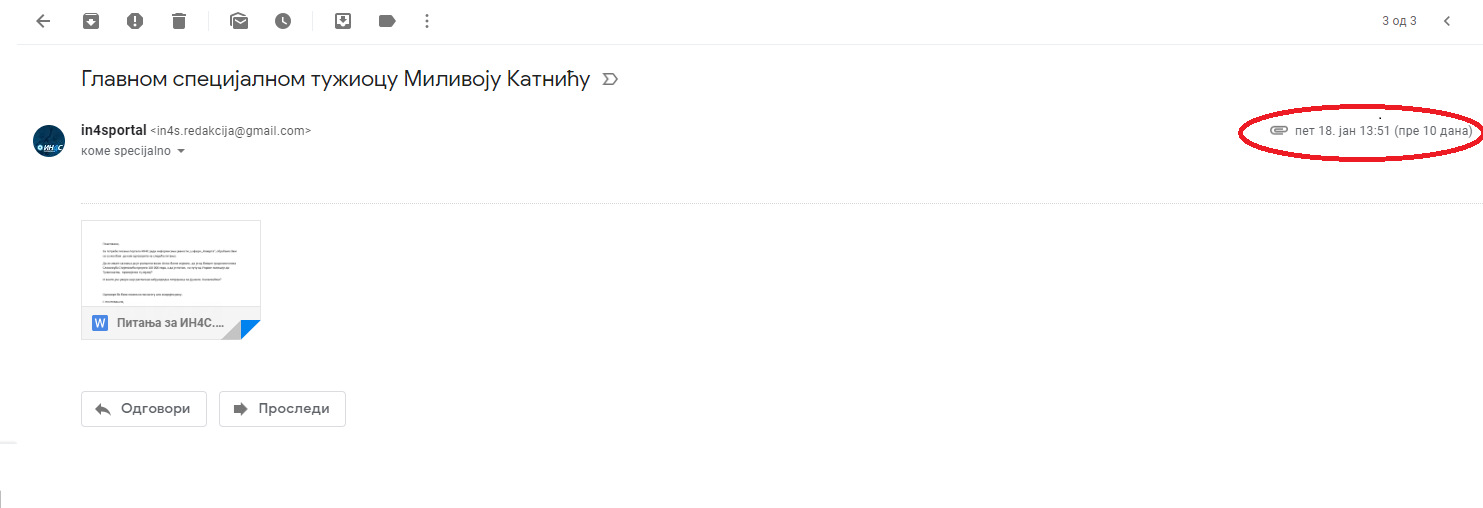This screenshot has height=508, width=1483.
Task: Click the paperclip attachment indicator near date
Action: pos(1278,131)
